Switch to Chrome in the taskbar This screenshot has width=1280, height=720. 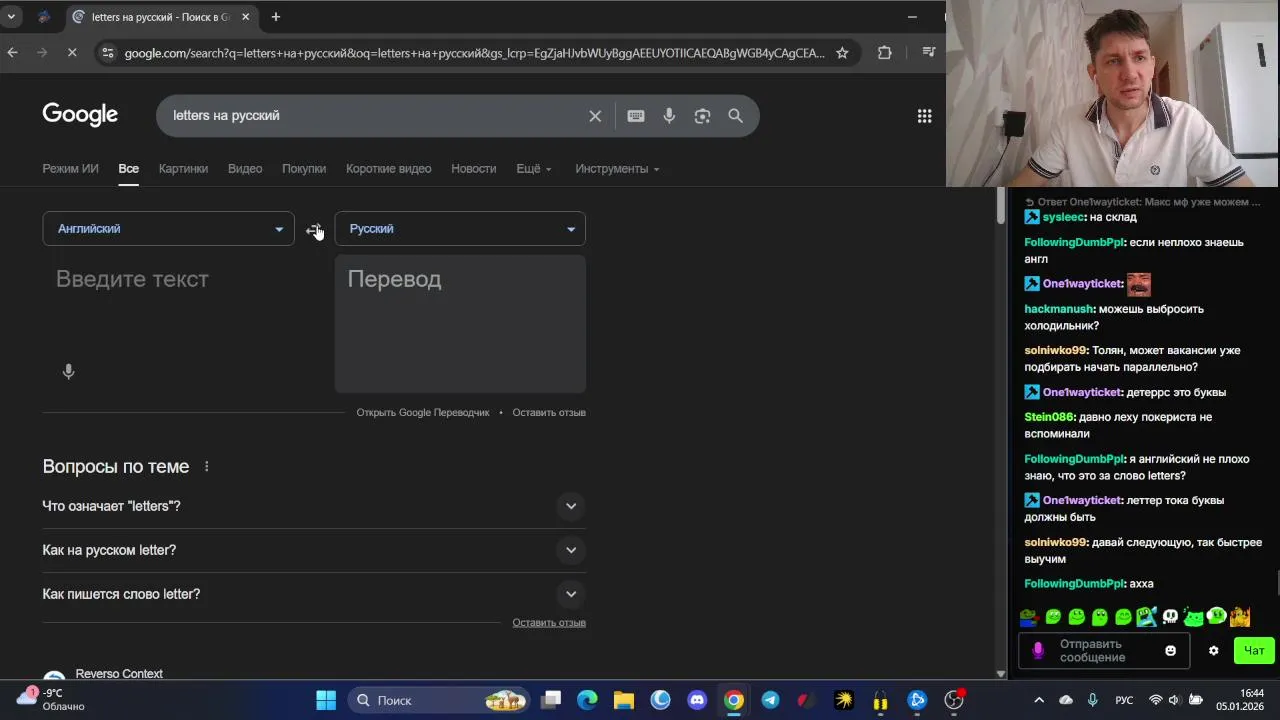click(734, 700)
